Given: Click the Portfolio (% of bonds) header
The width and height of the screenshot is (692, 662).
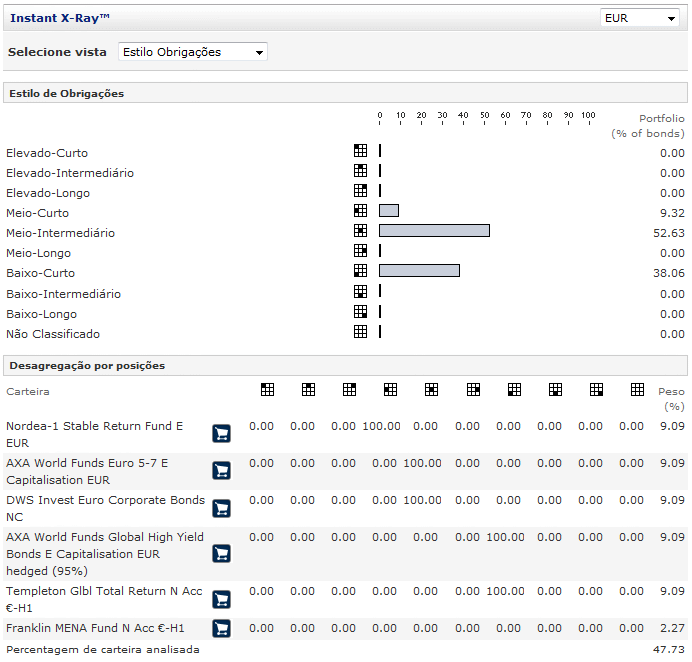Looking at the screenshot, I should click(x=648, y=126).
